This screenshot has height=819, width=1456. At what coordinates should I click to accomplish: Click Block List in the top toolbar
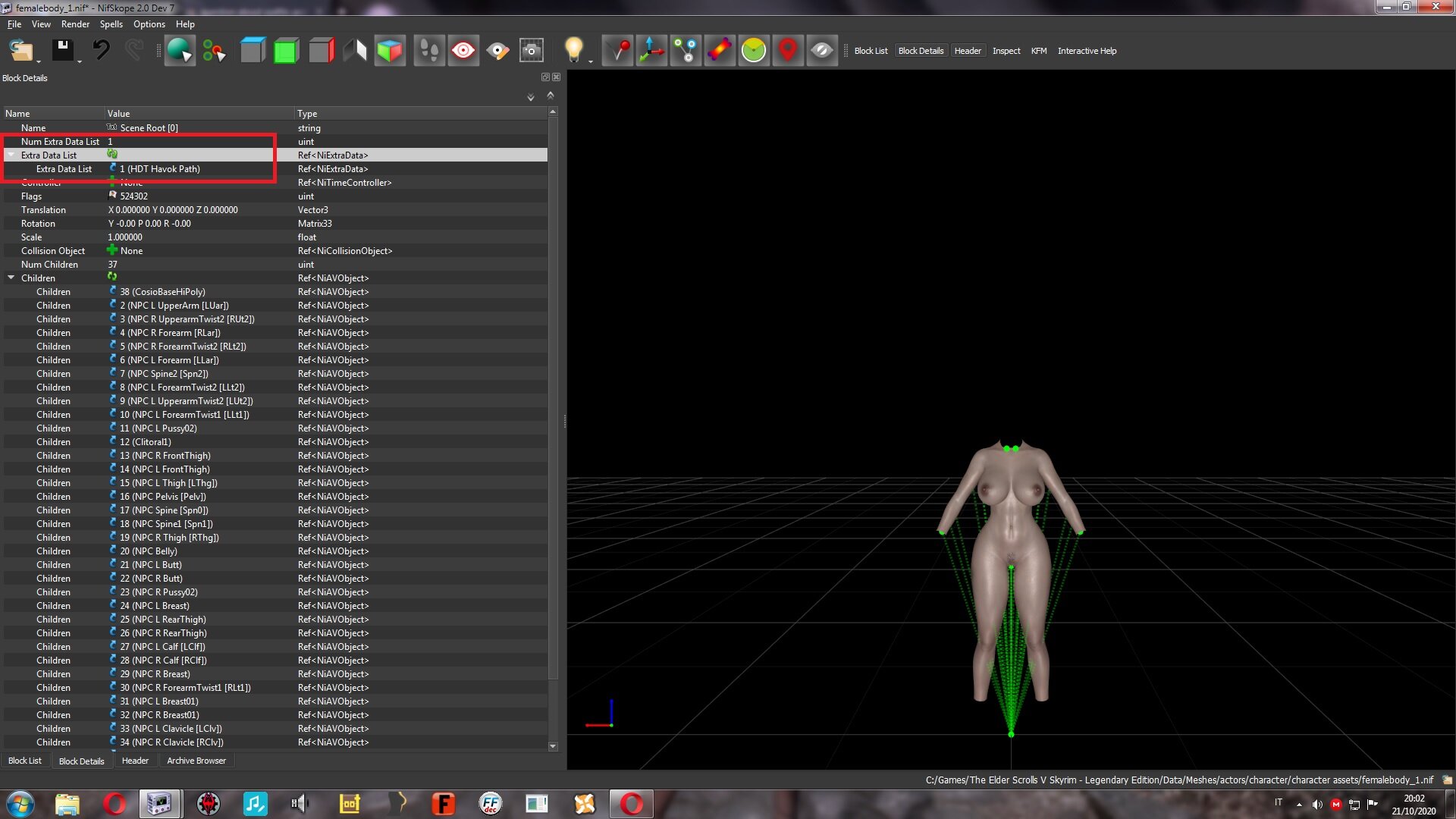click(x=871, y=51)
